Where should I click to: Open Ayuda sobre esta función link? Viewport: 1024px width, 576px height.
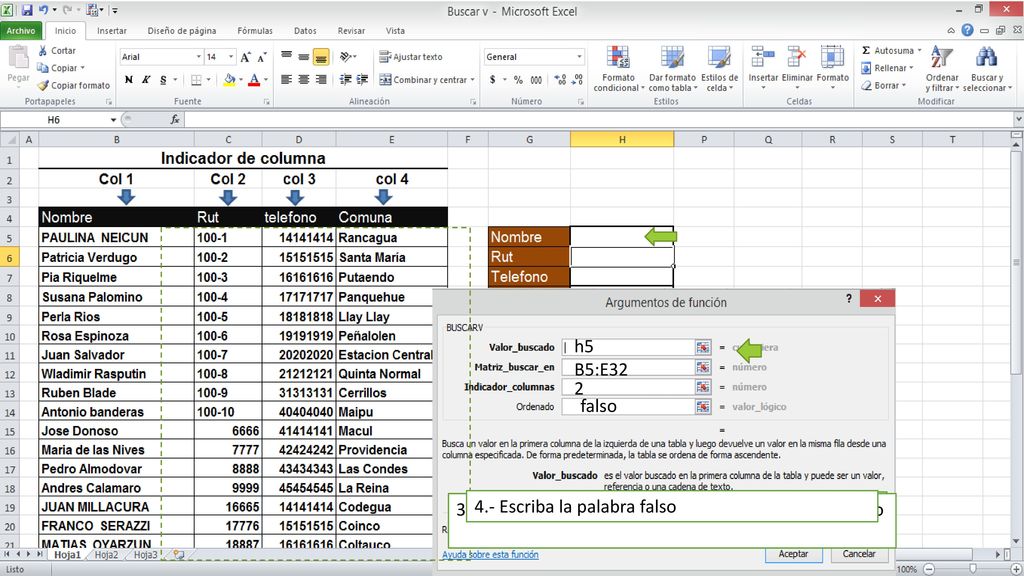pos(490,554)
